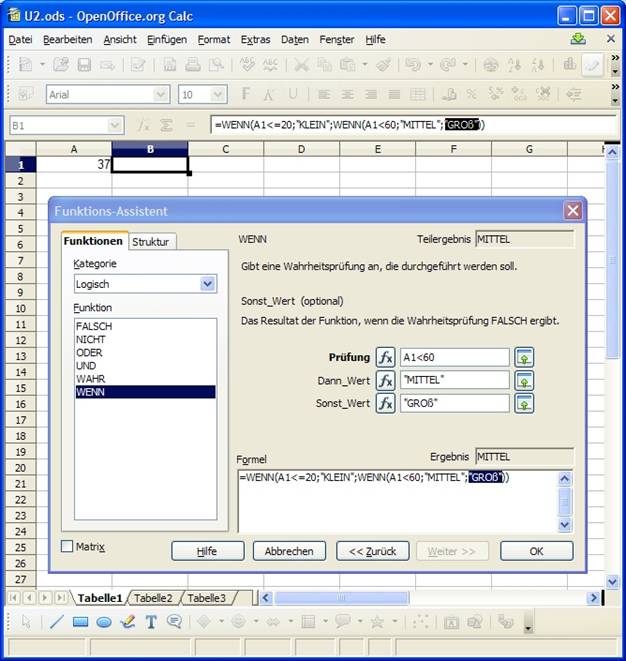This screenshot has height=661, width=626.
Task: Open the Einfügen menu
Action: (166, 40)
